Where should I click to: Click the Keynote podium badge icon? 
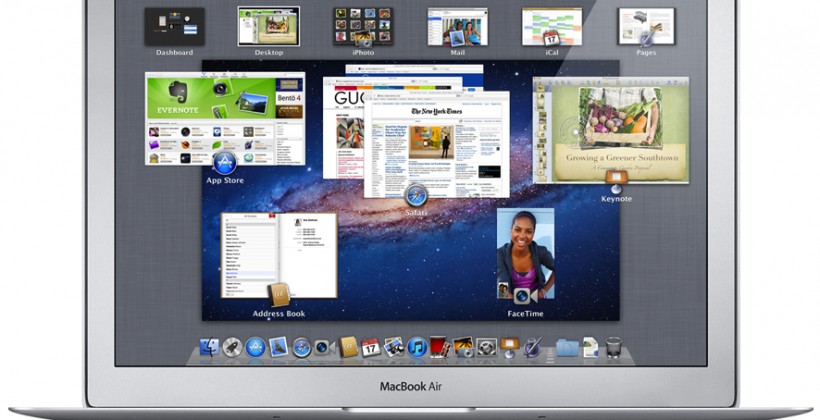point(616,181)
